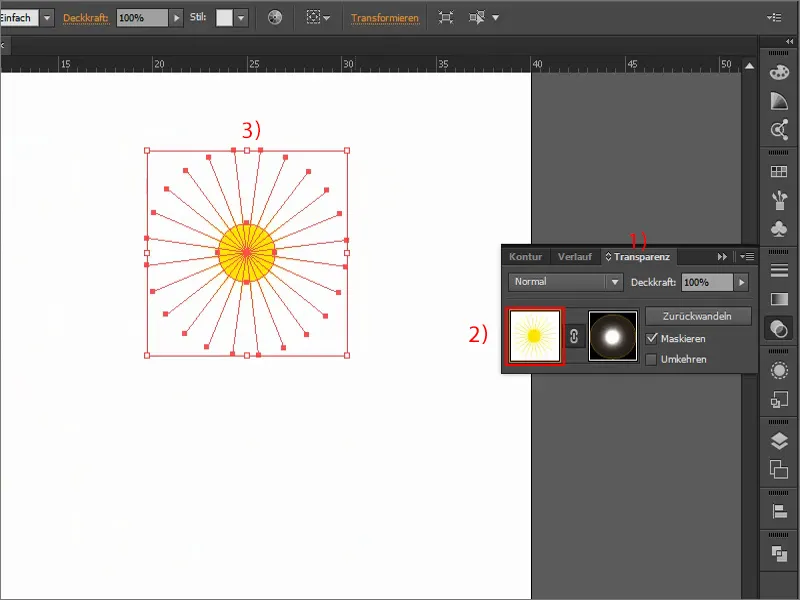Open the Select Similar options dropdown arrow
Screen dimensions: 800x600
point(495,18)
